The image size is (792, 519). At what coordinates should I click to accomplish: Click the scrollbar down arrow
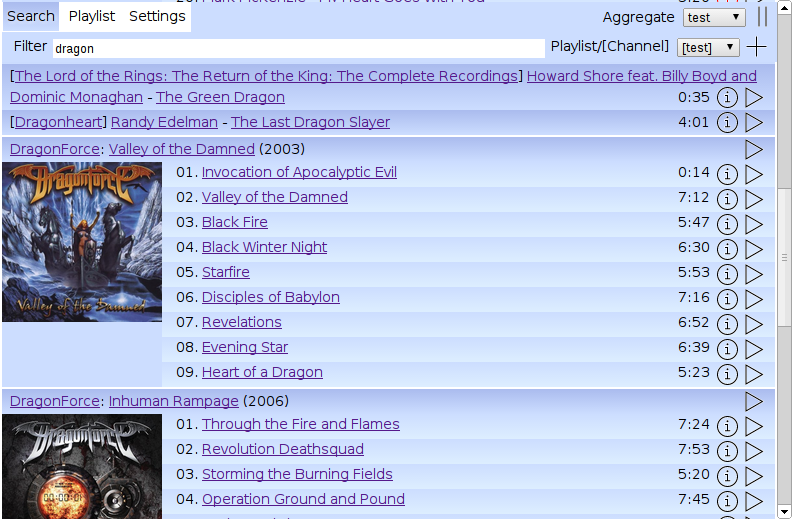784,511
